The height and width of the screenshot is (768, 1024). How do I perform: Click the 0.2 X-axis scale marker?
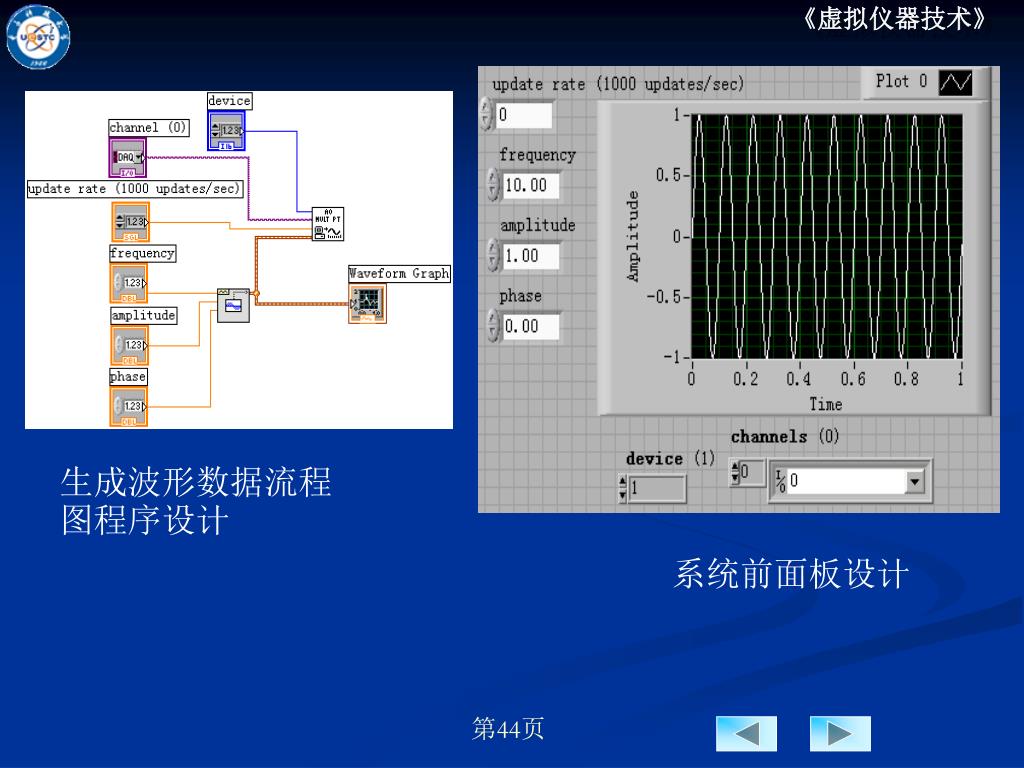pos(746,379)
